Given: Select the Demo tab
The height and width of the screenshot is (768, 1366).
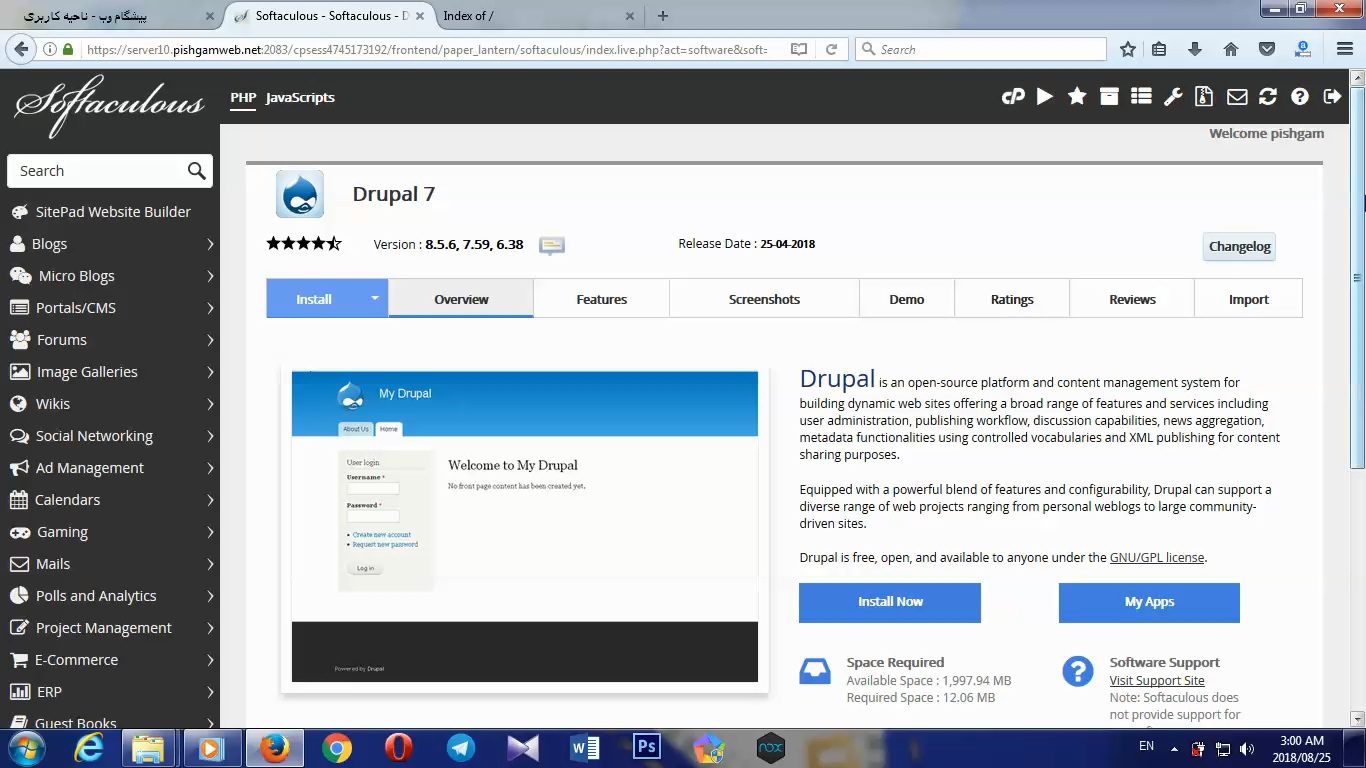Looking at the screenshot, I should [907, 299].
